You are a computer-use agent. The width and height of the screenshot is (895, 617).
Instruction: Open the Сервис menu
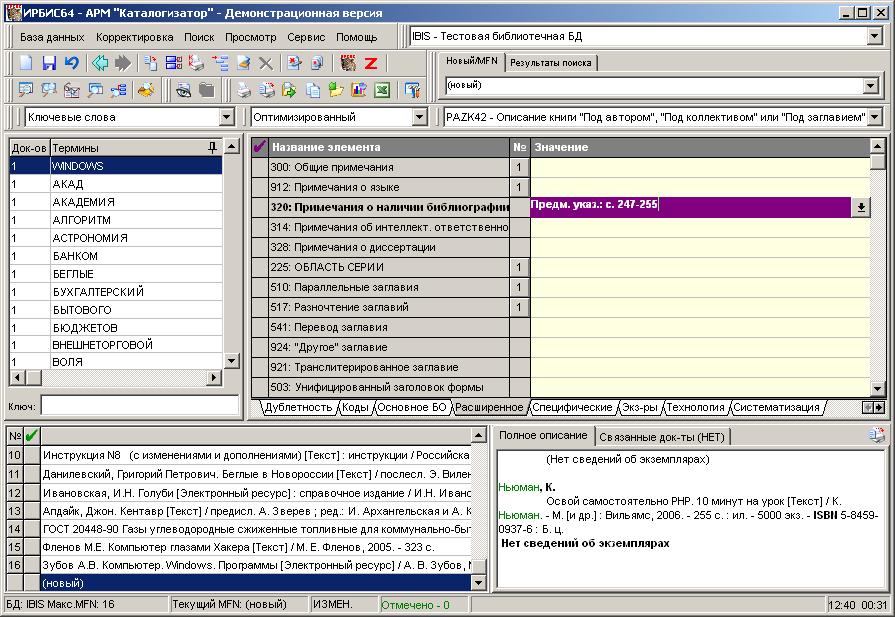coord(306,37)
